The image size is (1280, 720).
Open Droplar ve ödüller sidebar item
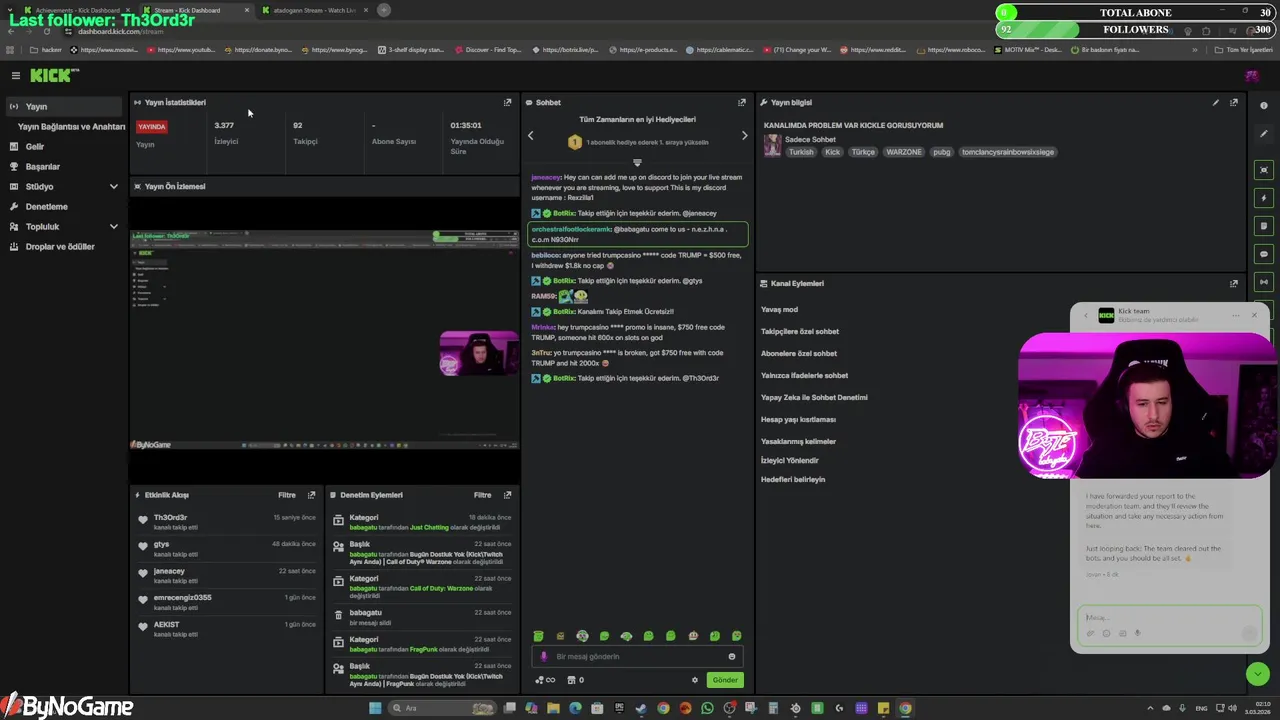pos(66,246)
